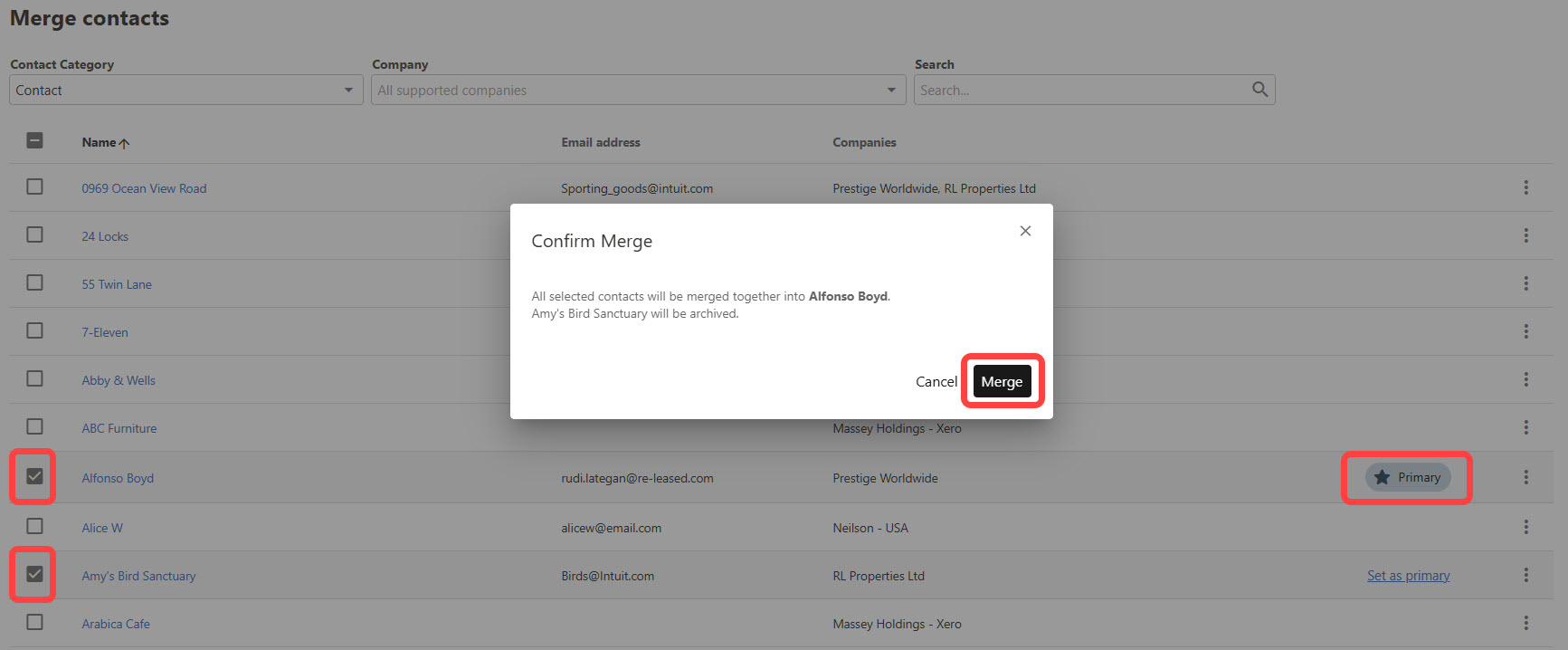This screenshot has height=650, width=1568.
Task: Uncheck Amy's Bird Sanctuary checkbox
Action: point(34,574)
